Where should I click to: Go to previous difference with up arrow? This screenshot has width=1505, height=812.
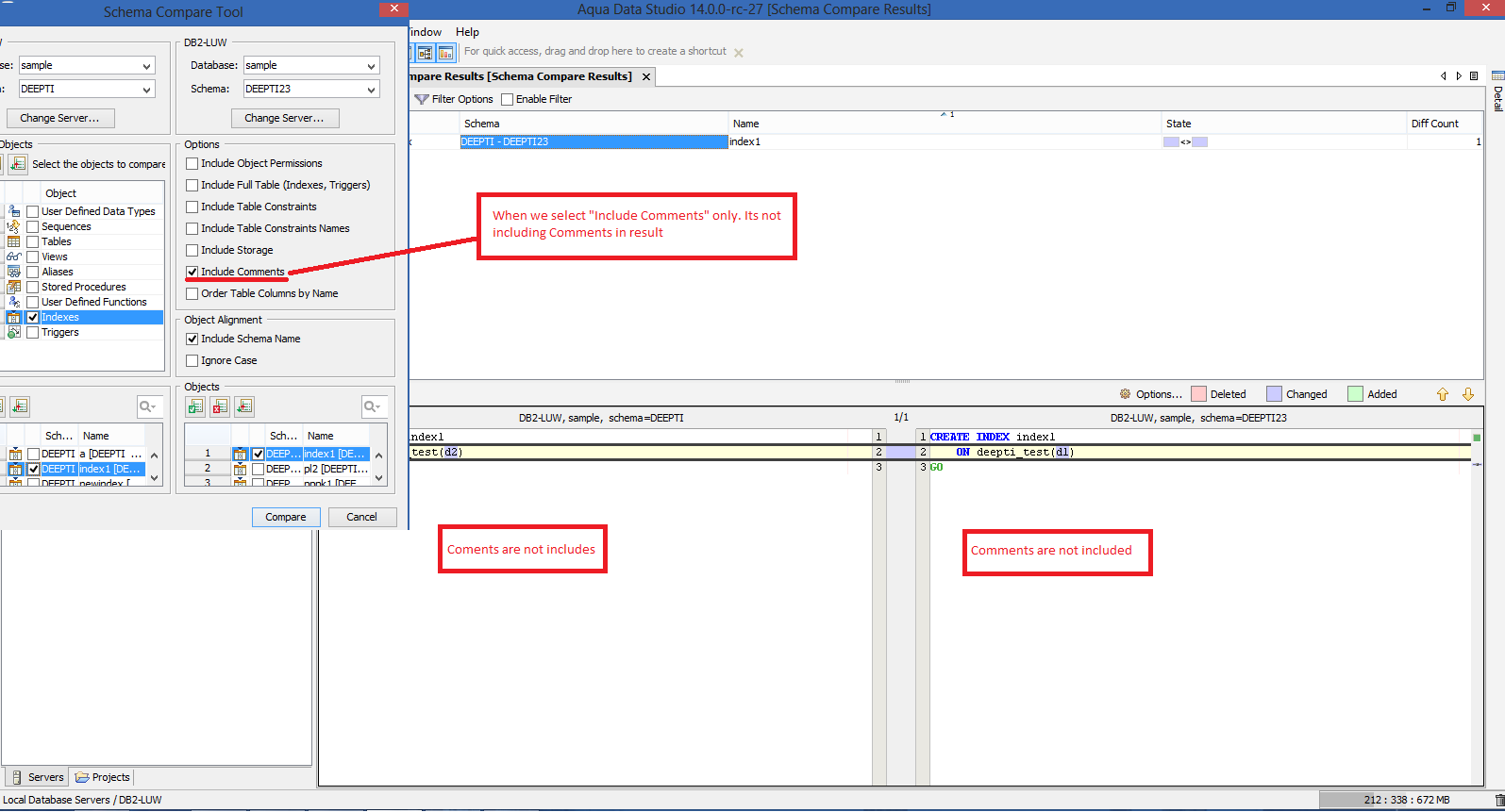click(x=1443, y=394)
